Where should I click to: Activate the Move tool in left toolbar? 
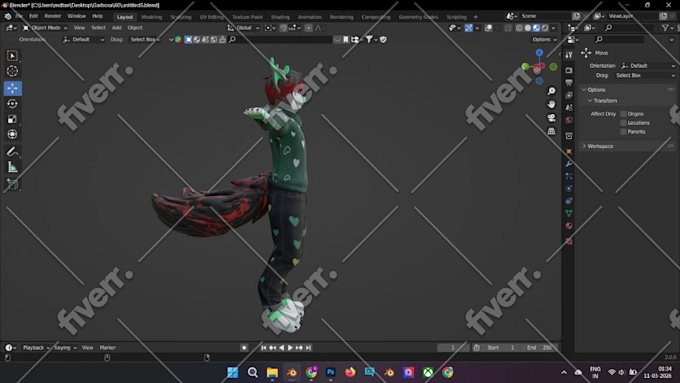pos(13,88)
